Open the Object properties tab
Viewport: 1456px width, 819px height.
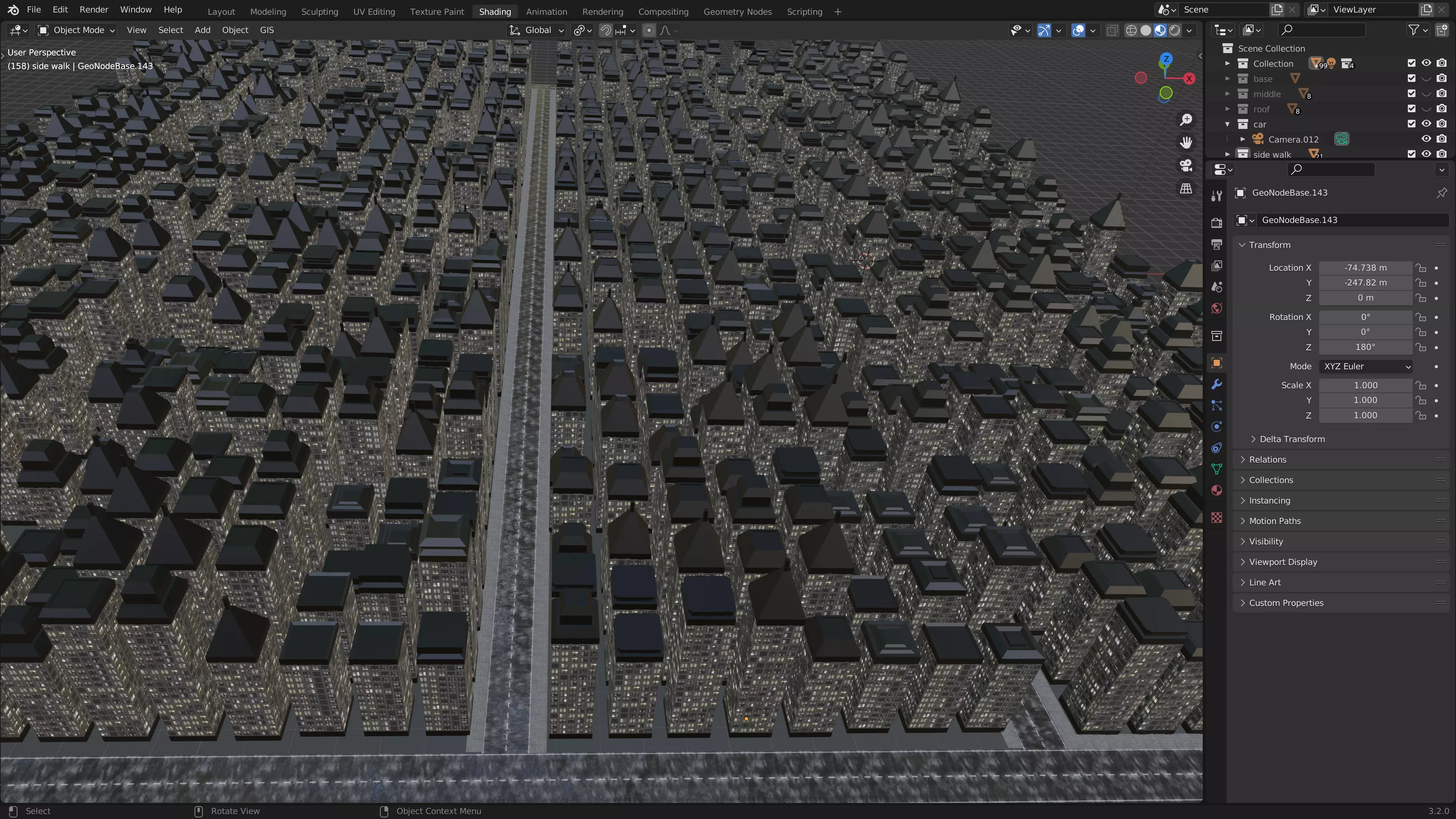[x=1216, y=363]
